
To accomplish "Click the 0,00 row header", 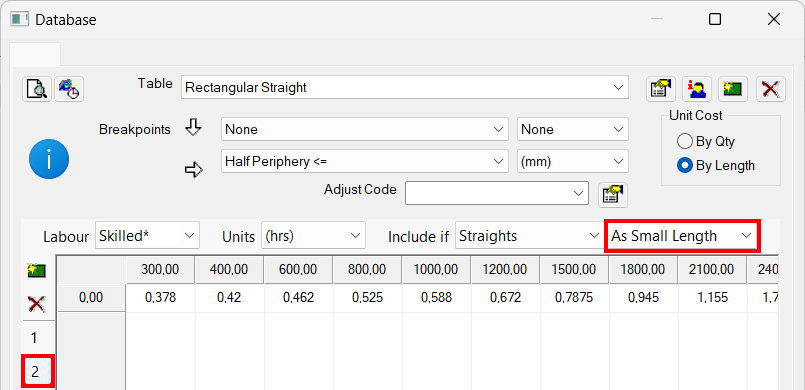I will point(91,298).
